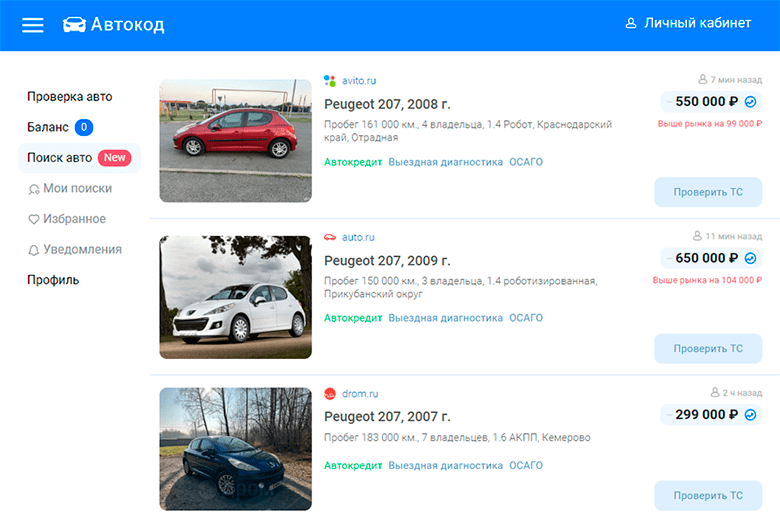The width and height of the screenshot is (780, 527).
Task: Click the search icon beside Мои поиски
Action: click(x=33, y=190)
